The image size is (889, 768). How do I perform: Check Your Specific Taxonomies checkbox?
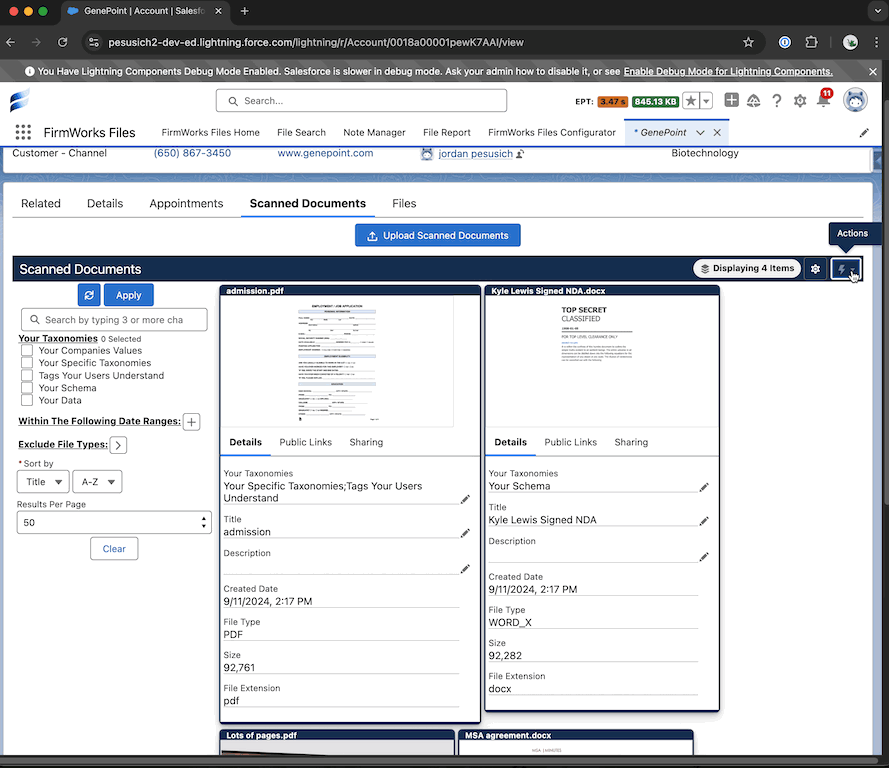coord(27,363)
